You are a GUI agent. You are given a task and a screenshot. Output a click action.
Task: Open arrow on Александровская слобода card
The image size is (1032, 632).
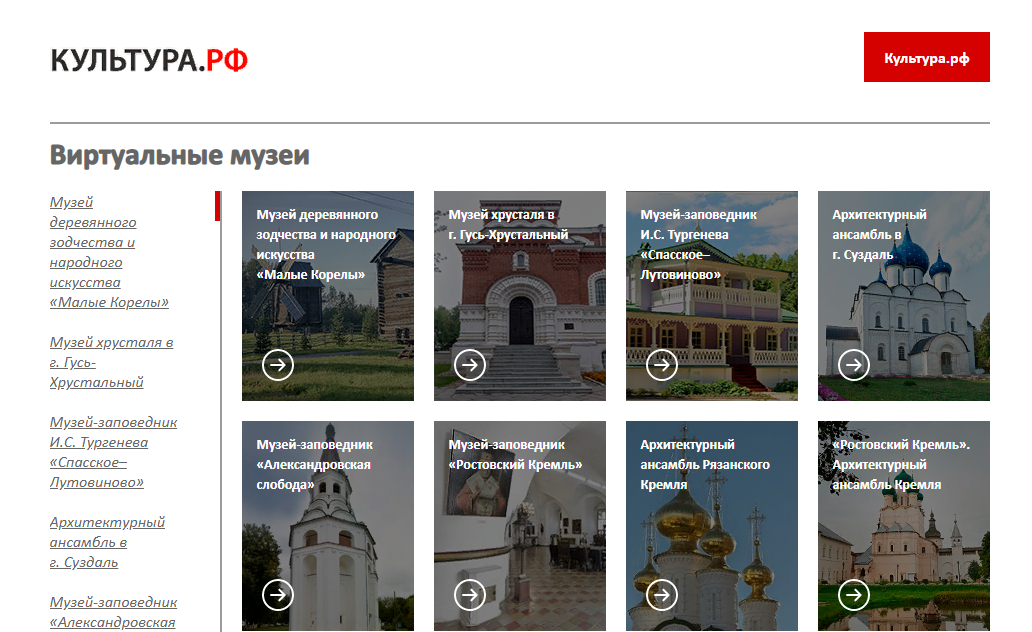(278, 595)
